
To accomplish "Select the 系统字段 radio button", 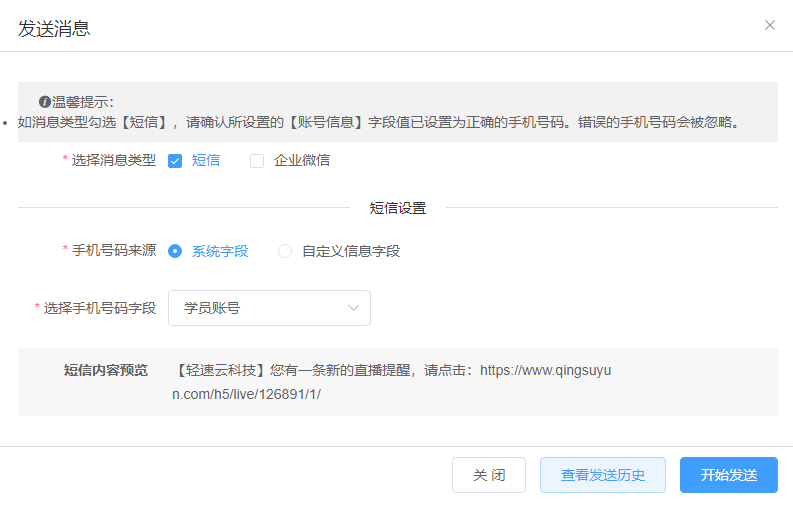I will pyautogui.click(x=175, y=251).
